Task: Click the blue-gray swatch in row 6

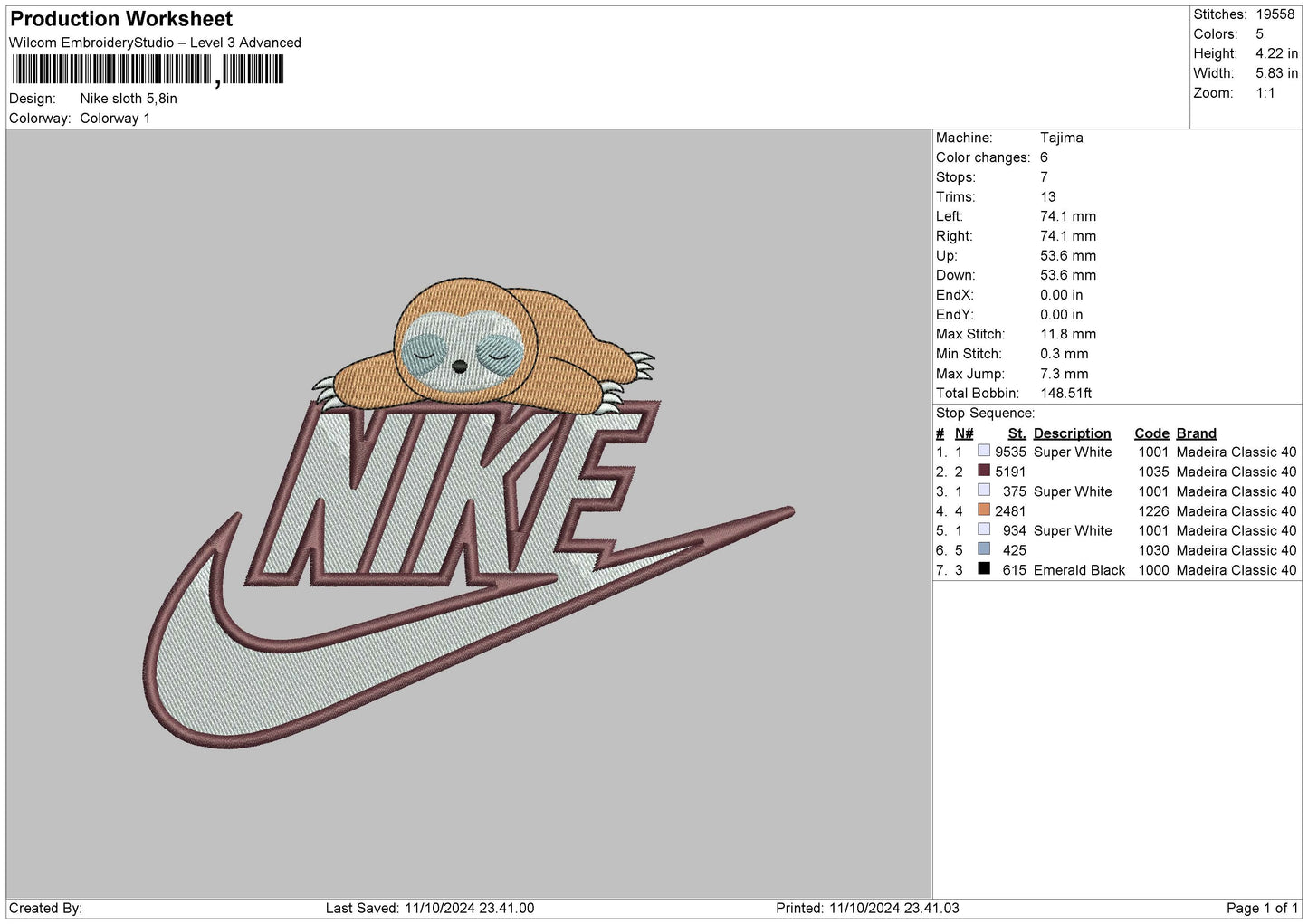Action: coord(984,549)
